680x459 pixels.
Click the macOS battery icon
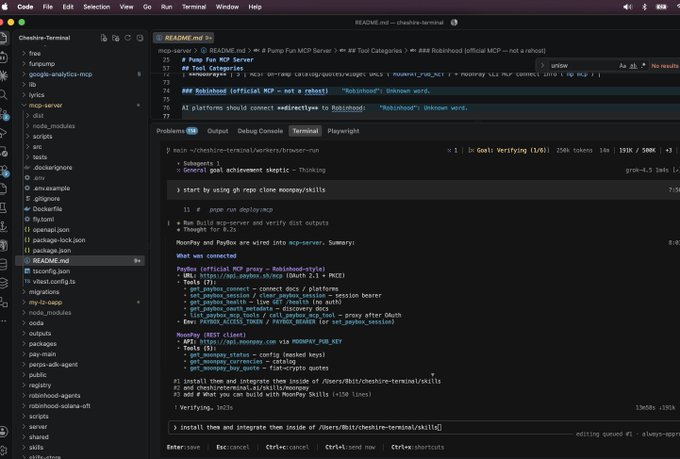[661, 7]
